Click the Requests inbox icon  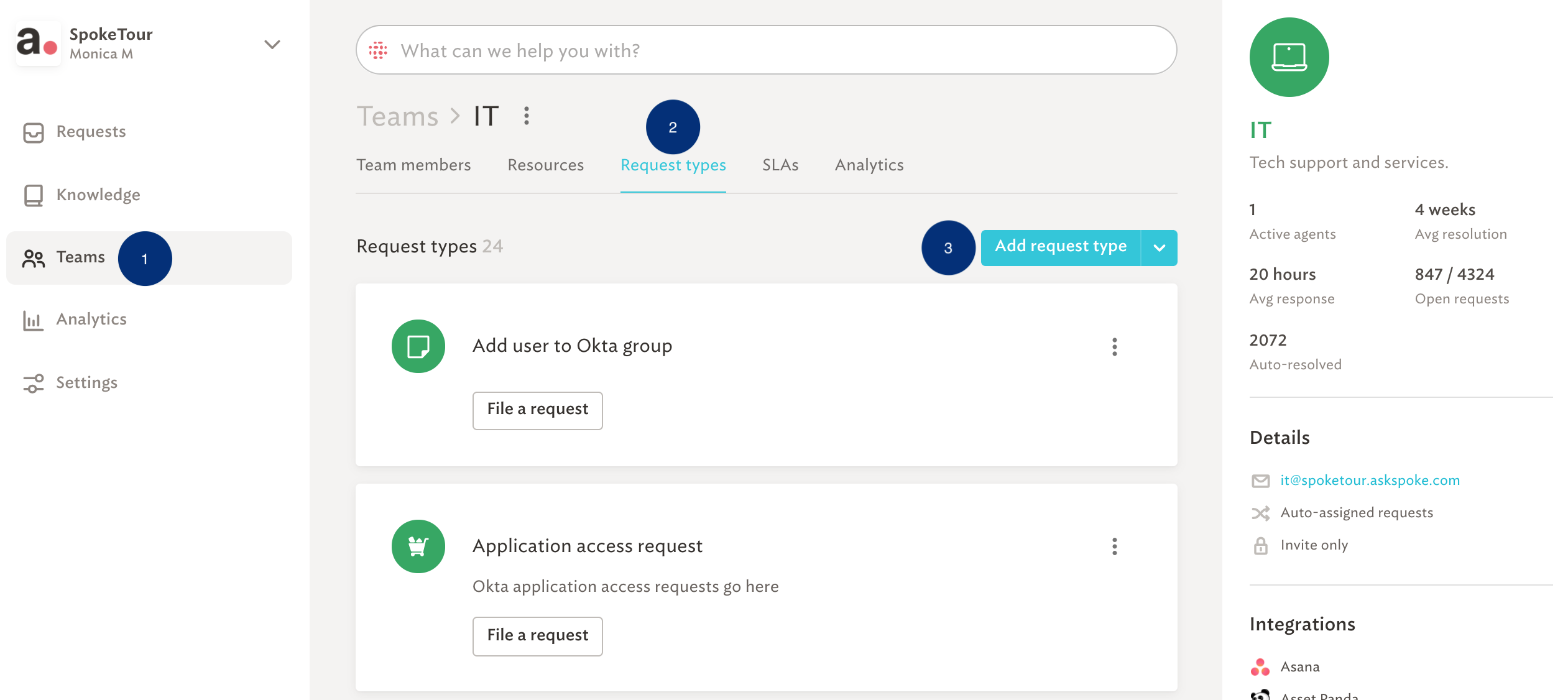pyautogui.click(x=34, y=132)
